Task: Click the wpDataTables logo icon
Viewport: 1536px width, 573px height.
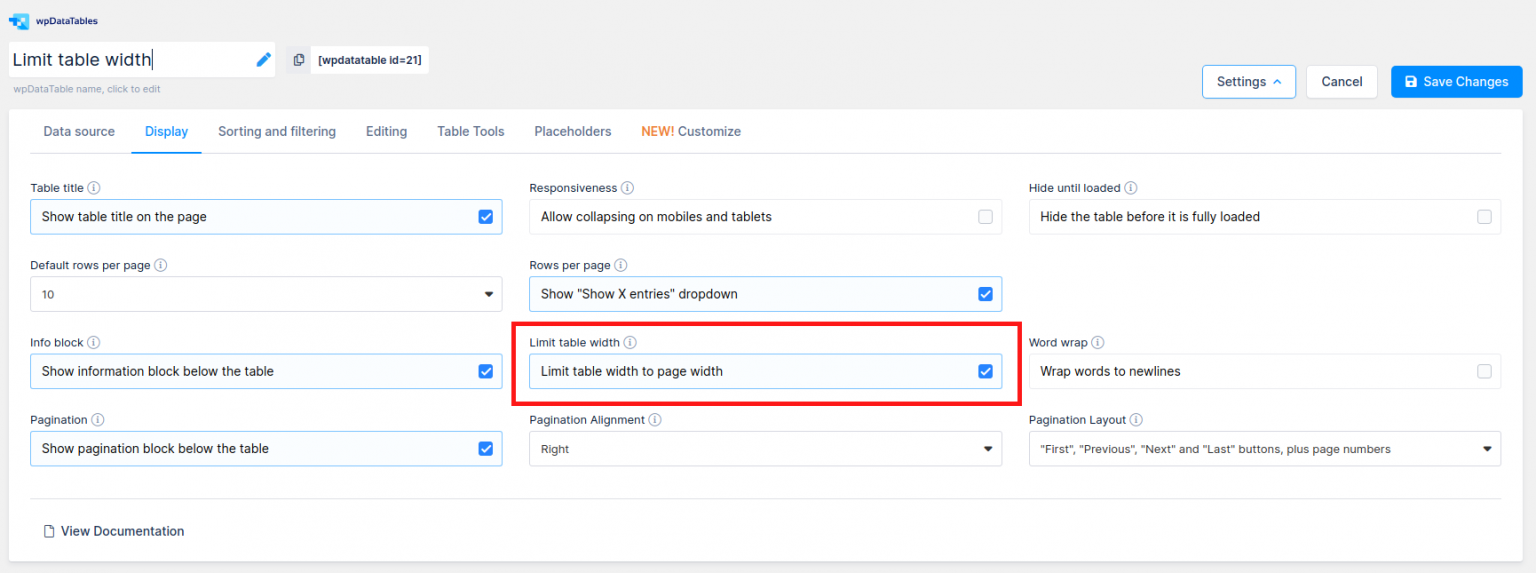Action: (x=19, y=20)
